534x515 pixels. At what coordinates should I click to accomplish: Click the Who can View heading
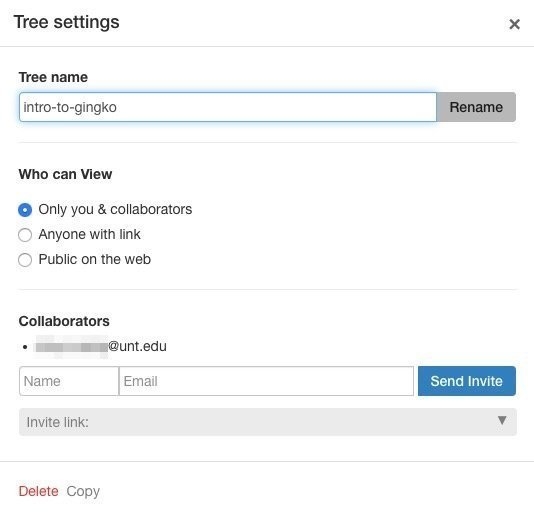65,174
